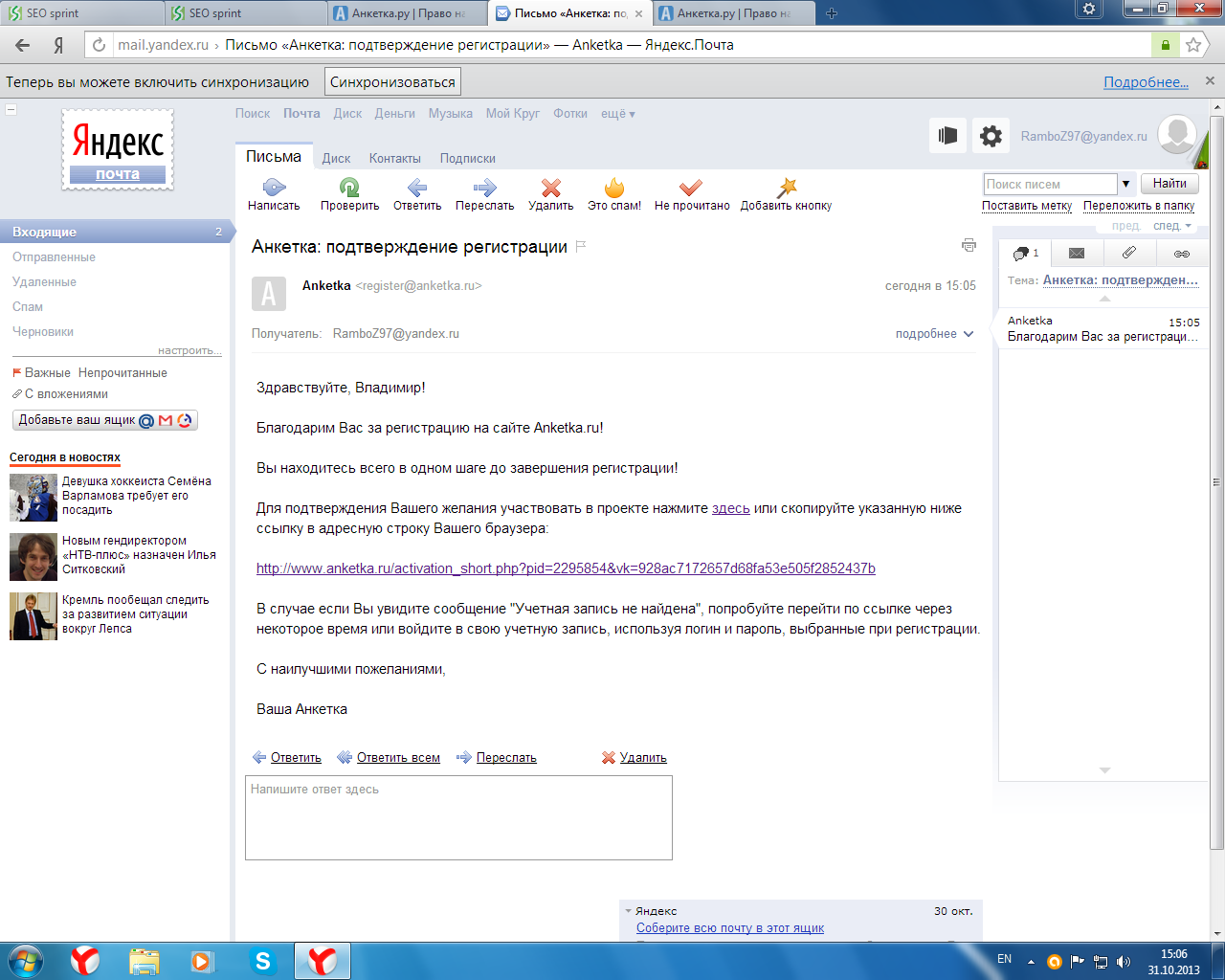Go to next message via след.
The width and height of the screenshot is (1225, 980).
tap(1172, 226)
